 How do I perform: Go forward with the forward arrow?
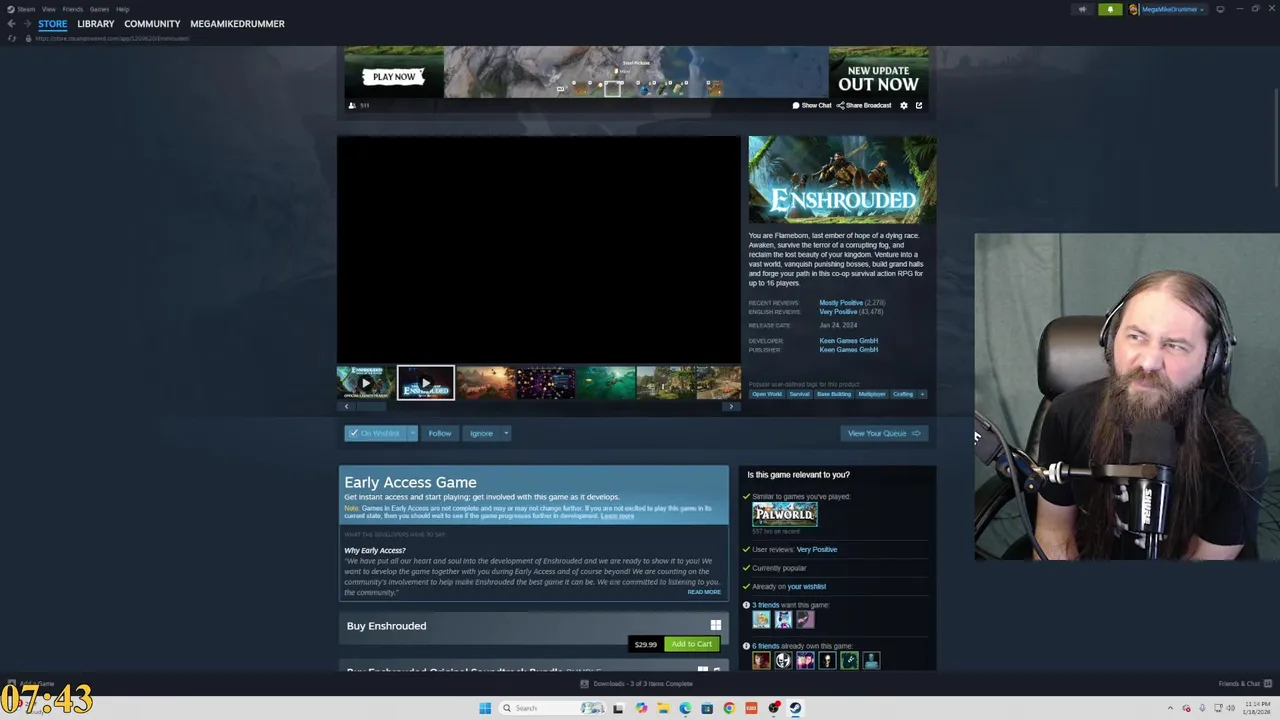coord(26,24)
